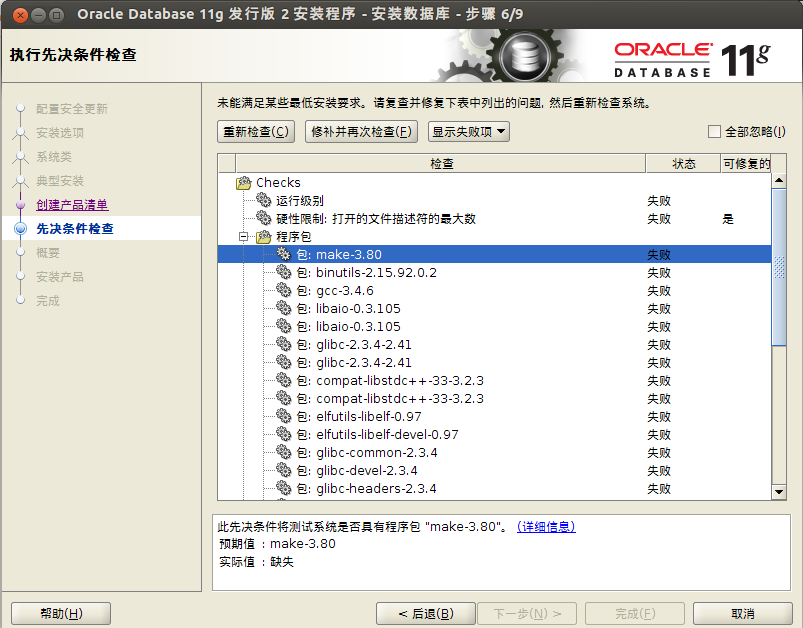This screenshot has width=803, height=628.
Task: Select the 包: glibc-common-2.3.4 row
Action: tap(494, 452)
